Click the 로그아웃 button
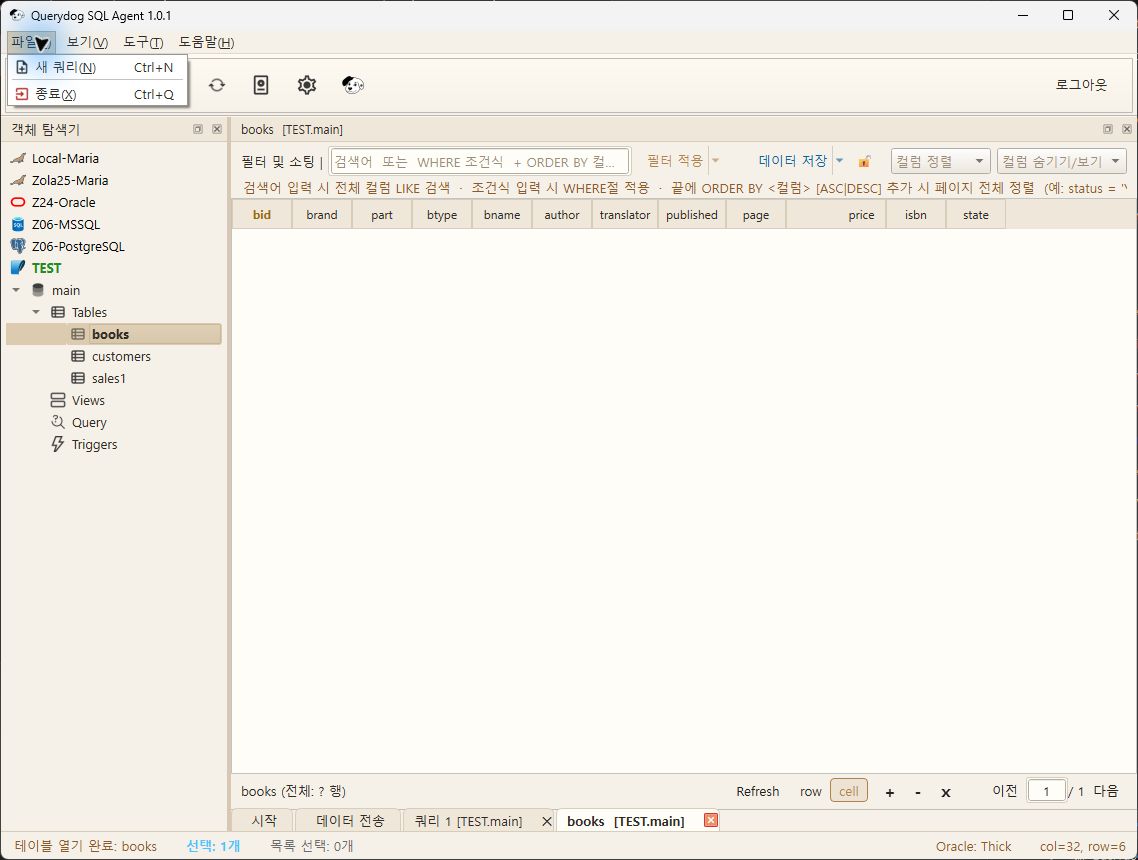1138x860 pixels. (1081, 85)
